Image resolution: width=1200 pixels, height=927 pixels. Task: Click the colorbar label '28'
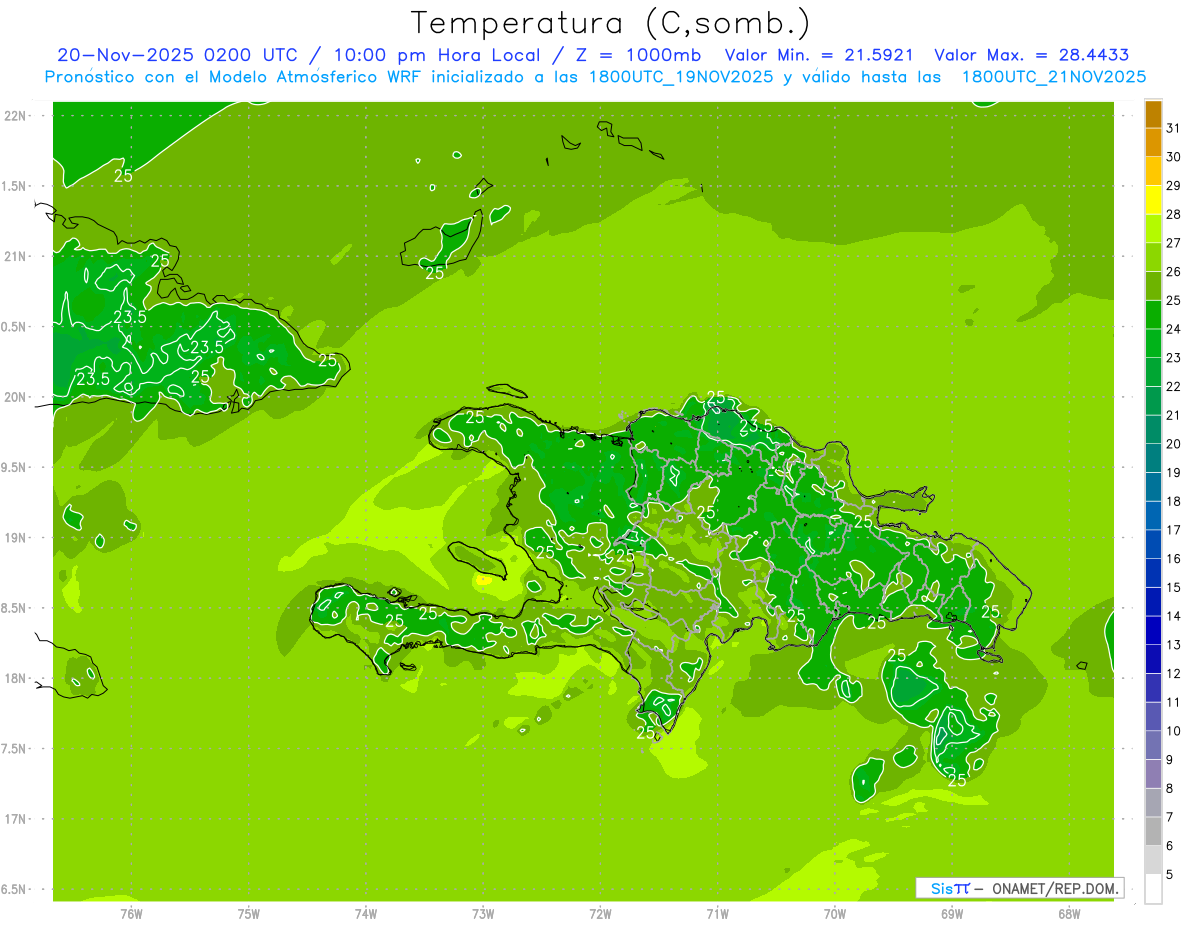click(1174, 214)
